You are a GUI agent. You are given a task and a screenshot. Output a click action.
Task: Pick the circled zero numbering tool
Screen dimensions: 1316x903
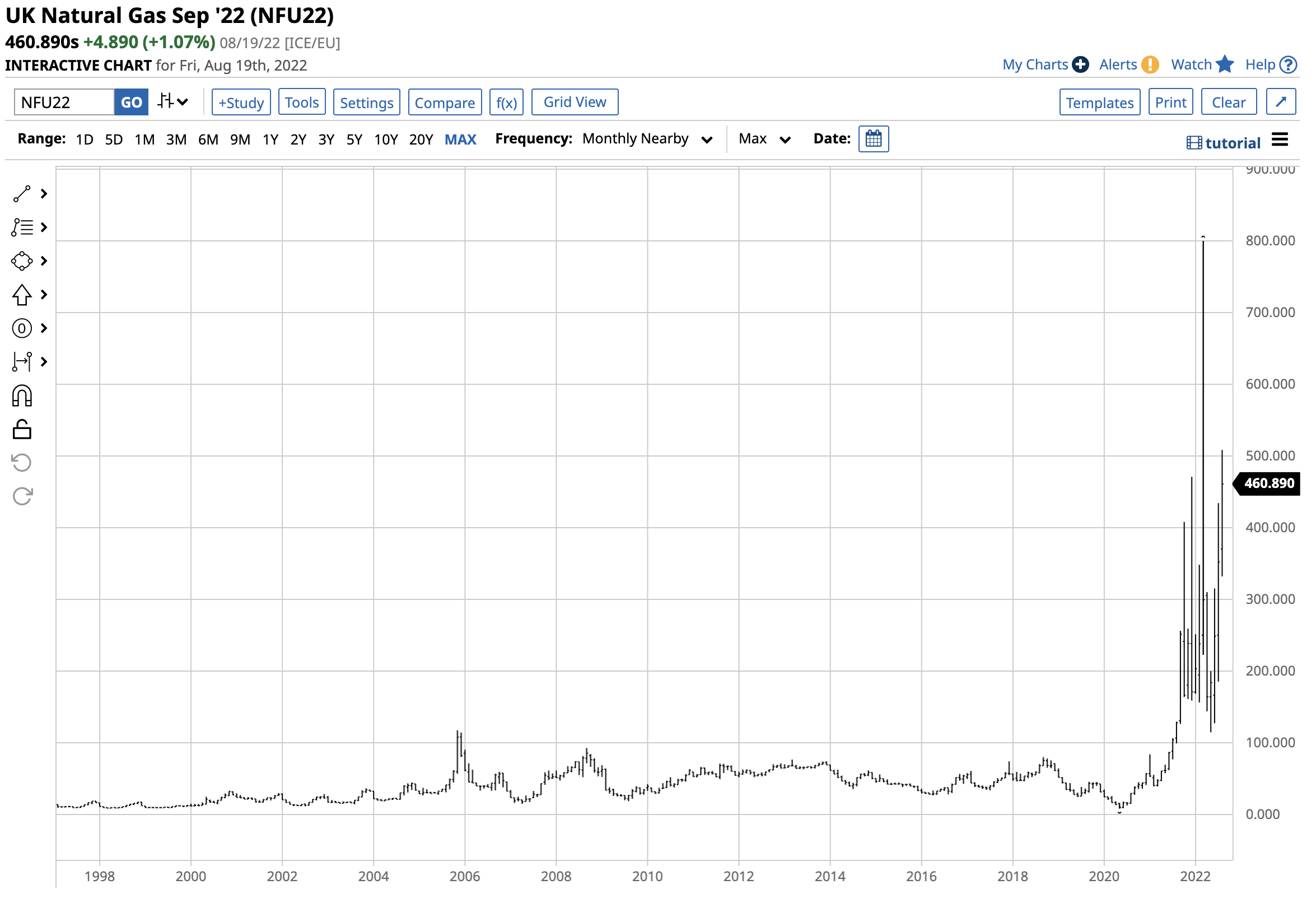pos(22,329)
